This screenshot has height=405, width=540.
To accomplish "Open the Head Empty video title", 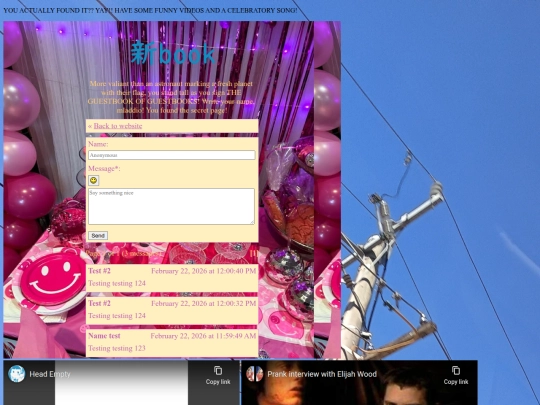I will click(x=50, y=374).
